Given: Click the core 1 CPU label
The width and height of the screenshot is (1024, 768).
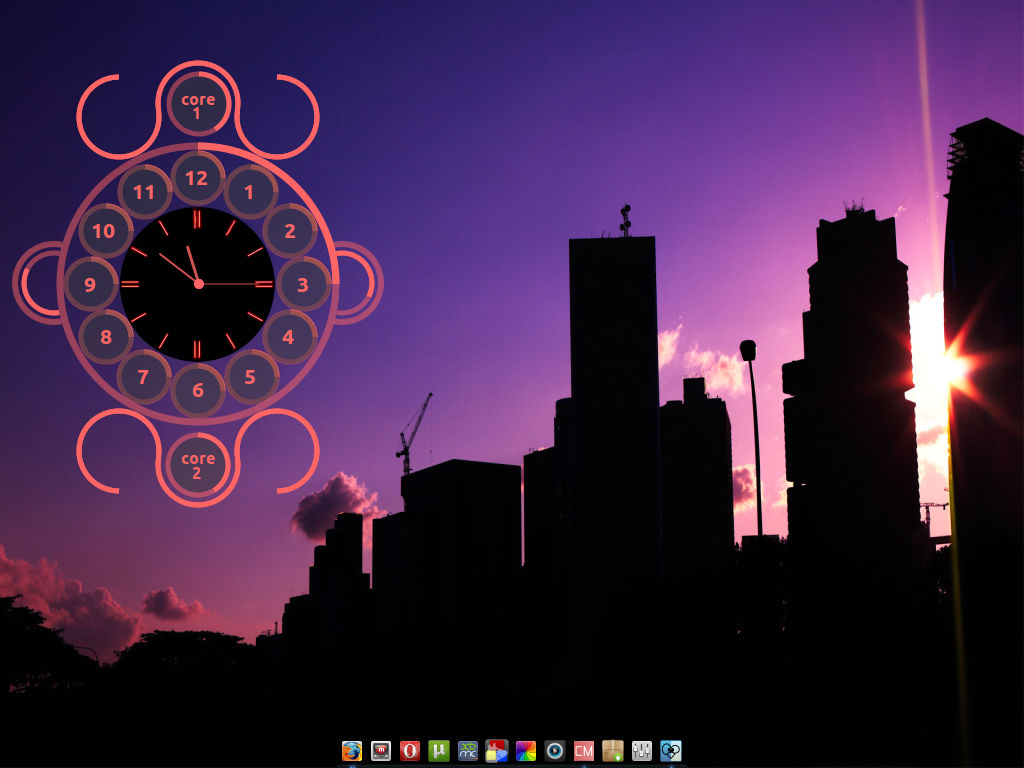Looking at the screenshot, I should tap(197, 105).
